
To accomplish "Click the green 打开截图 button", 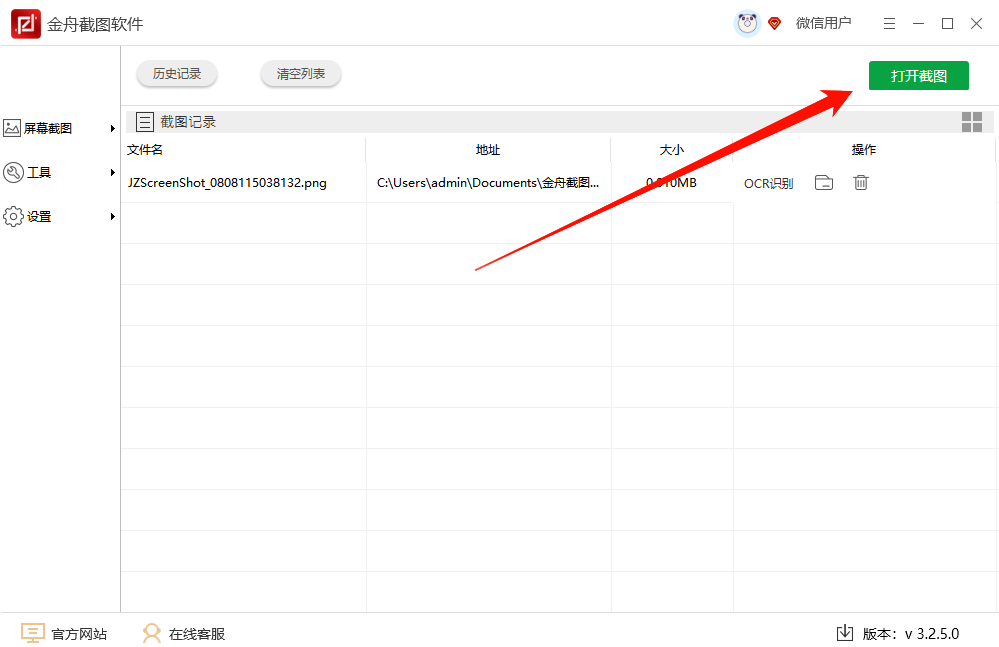I will [918, 75].
